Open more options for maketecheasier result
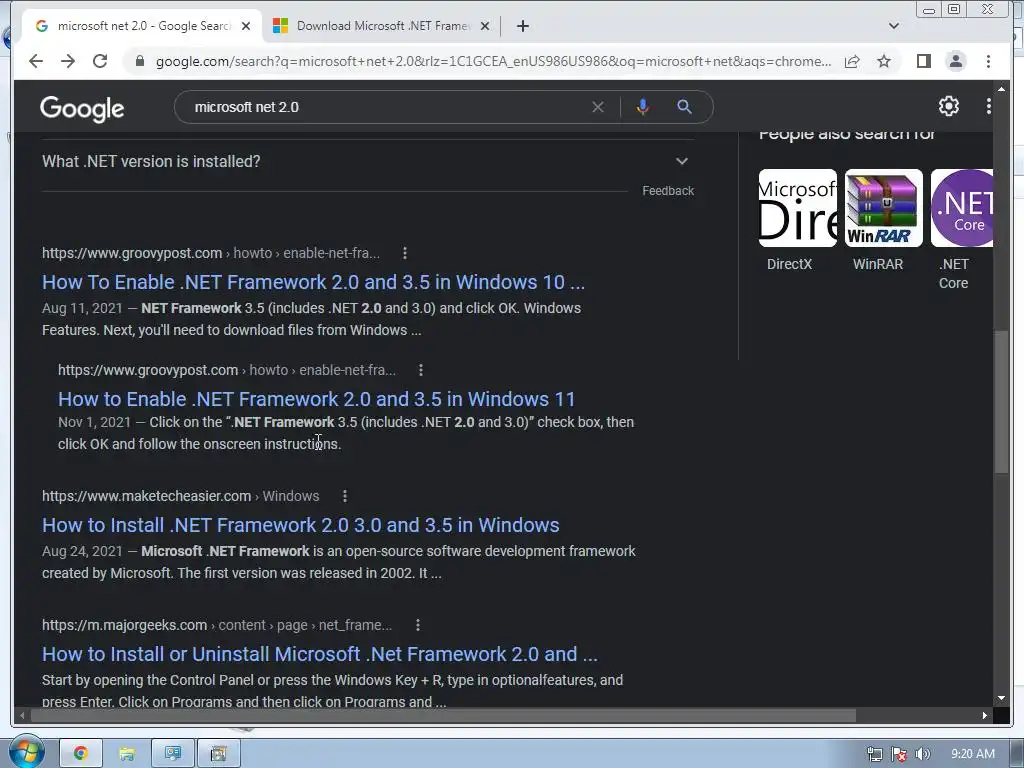 click(x=345, y=496)
